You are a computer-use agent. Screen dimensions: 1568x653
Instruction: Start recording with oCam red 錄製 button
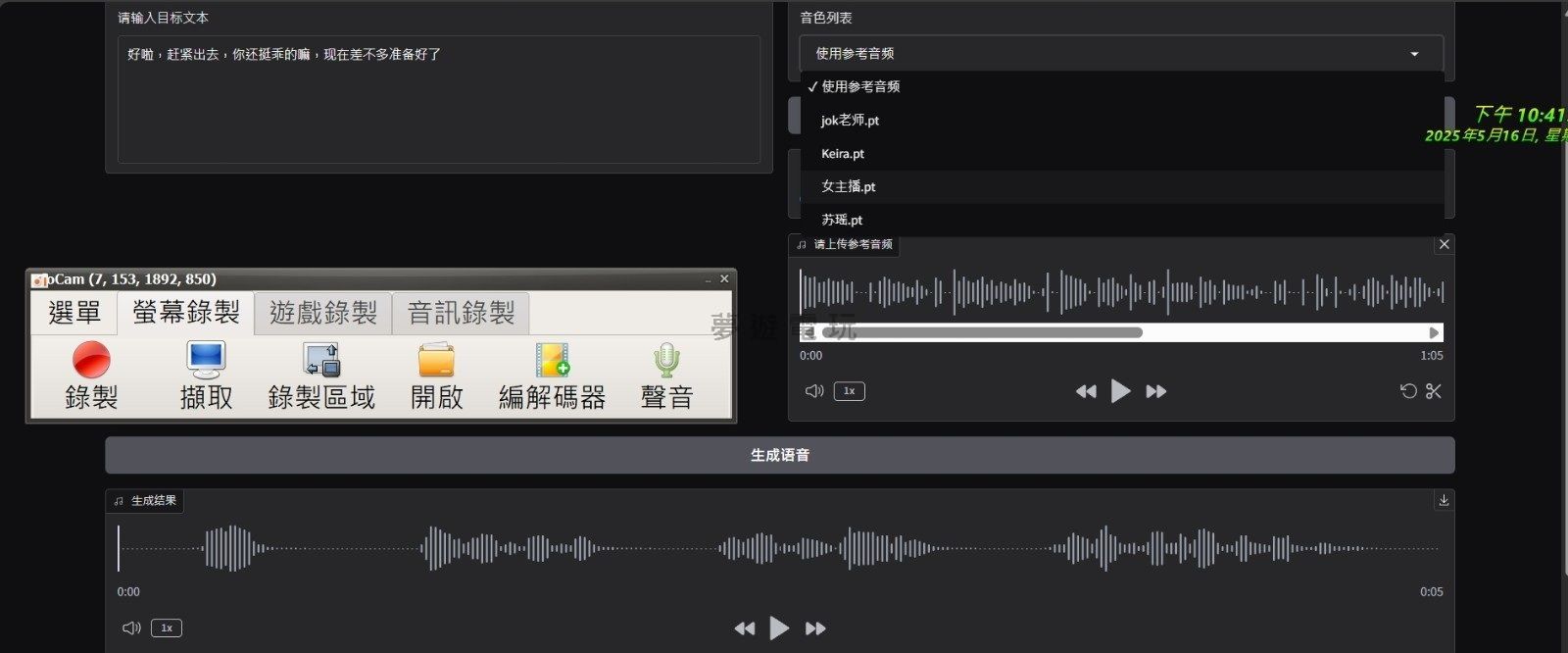tap(91, 376)
